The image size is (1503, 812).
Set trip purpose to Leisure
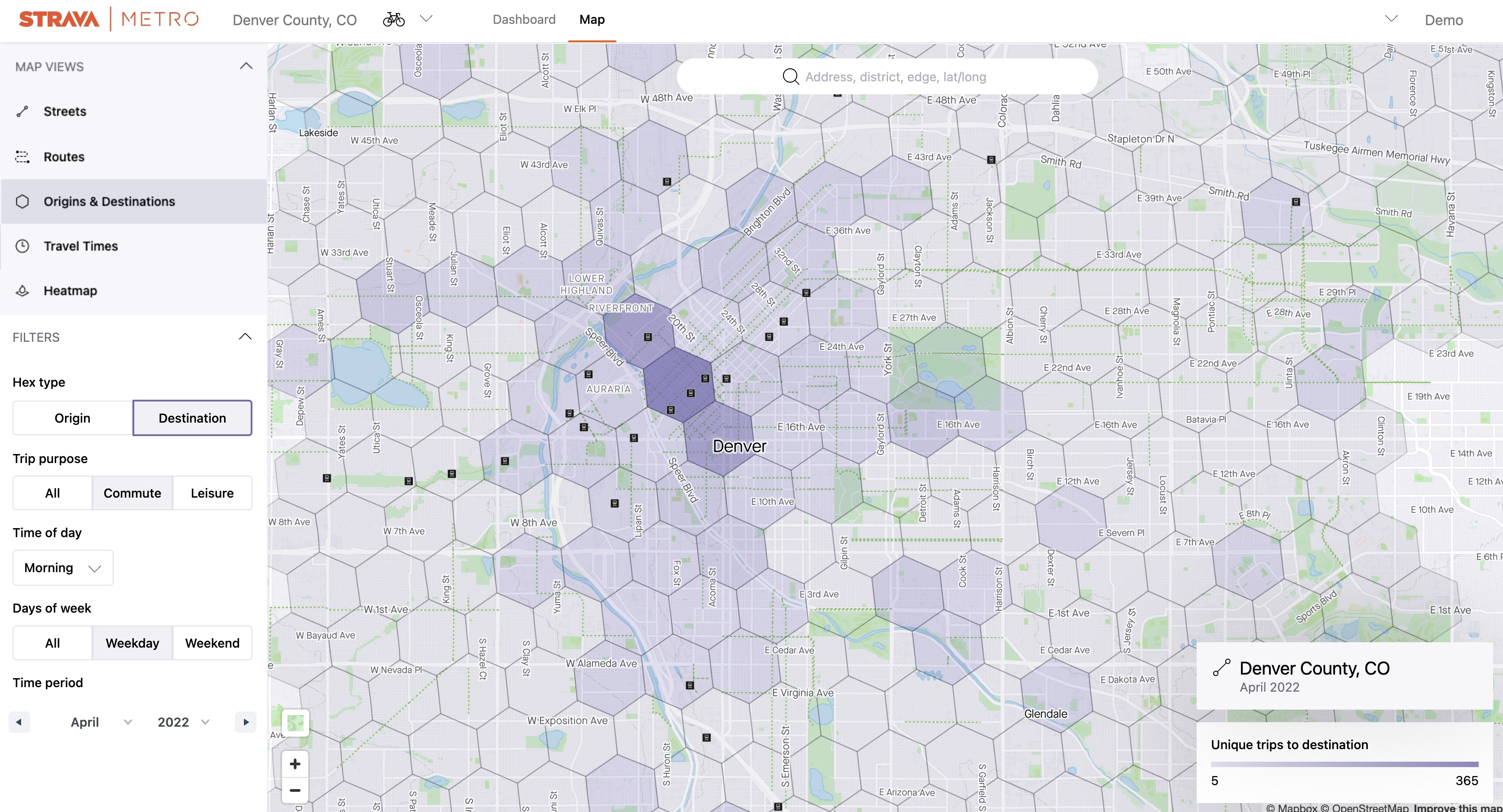[x=212, y=493]
